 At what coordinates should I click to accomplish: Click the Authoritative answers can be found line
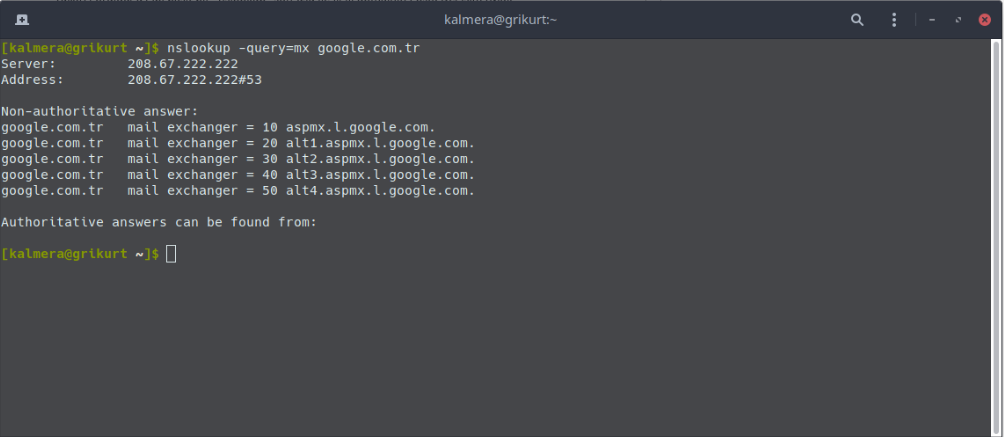click(159, 222)
